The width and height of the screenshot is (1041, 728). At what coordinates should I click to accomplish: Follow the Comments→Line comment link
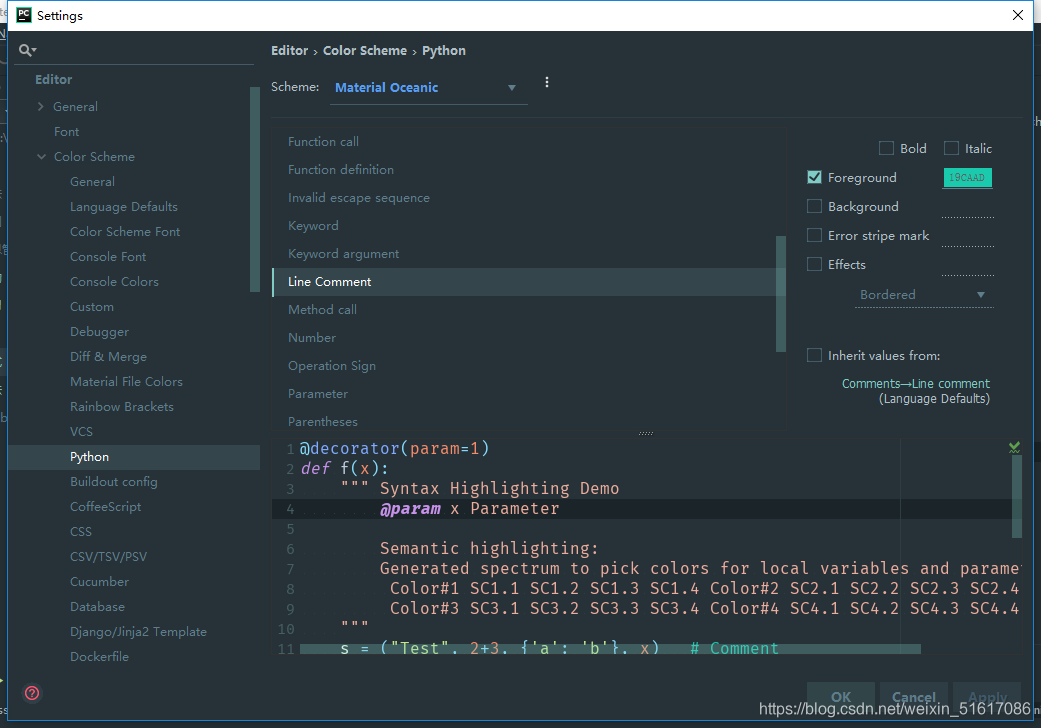point(916,384)
